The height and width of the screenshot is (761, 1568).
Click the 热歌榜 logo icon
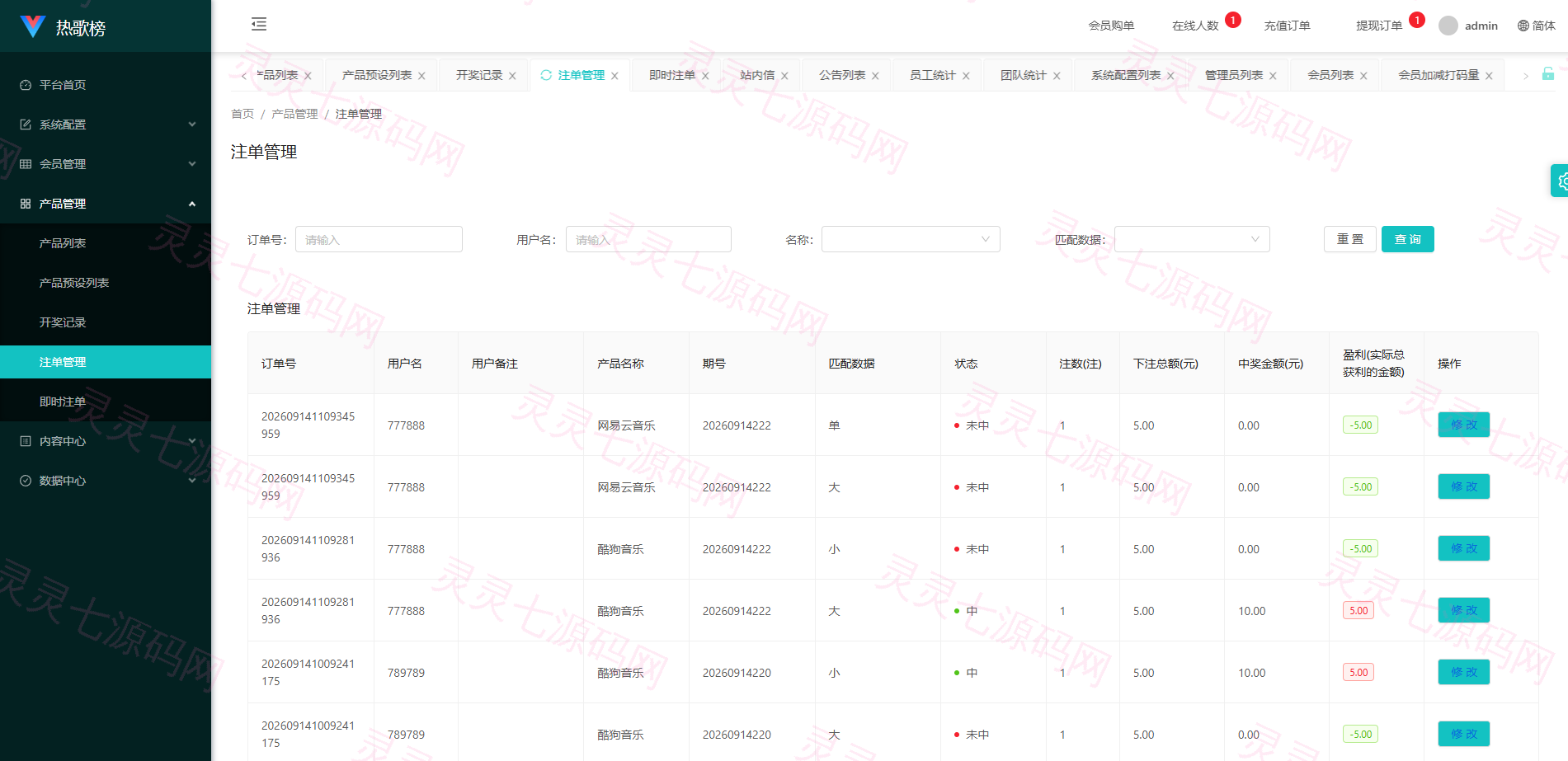[32, 27]
